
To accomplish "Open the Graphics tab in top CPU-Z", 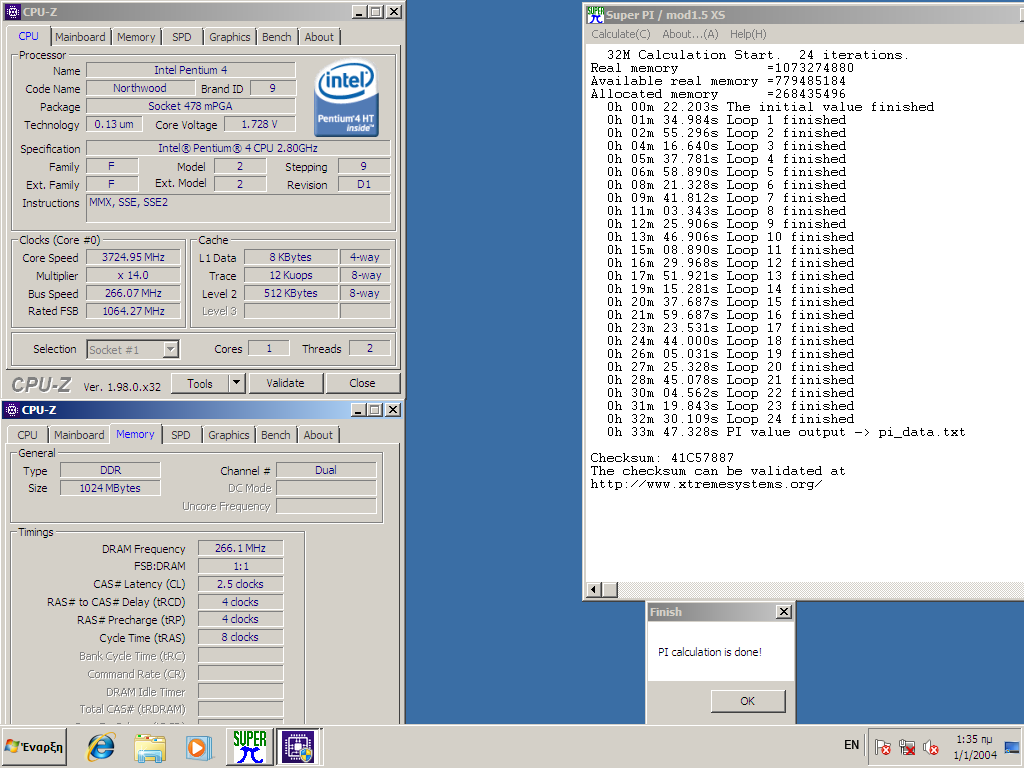I will click(x=229, y=37).
